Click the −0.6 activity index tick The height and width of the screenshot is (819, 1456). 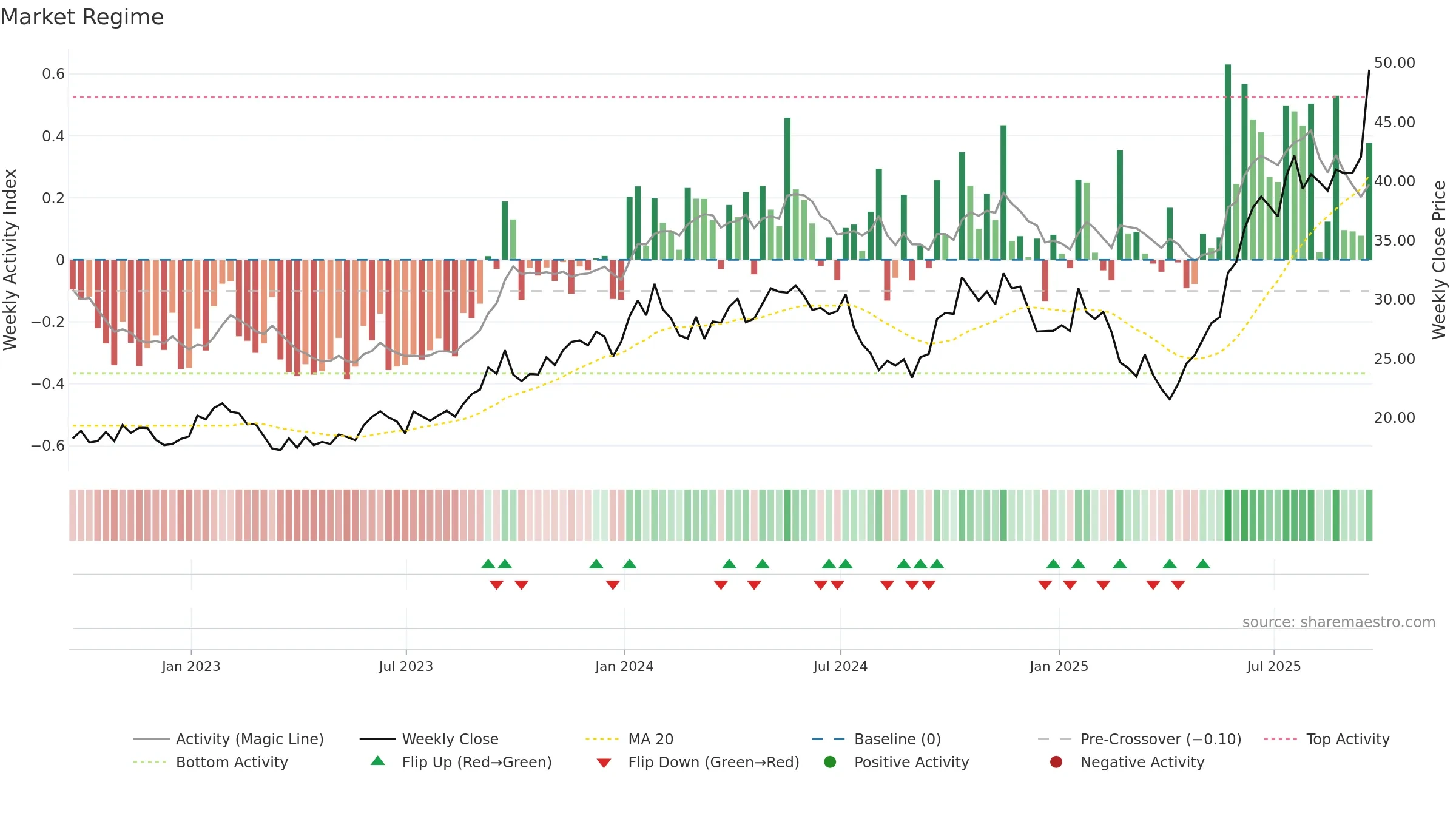click(48, 445)
